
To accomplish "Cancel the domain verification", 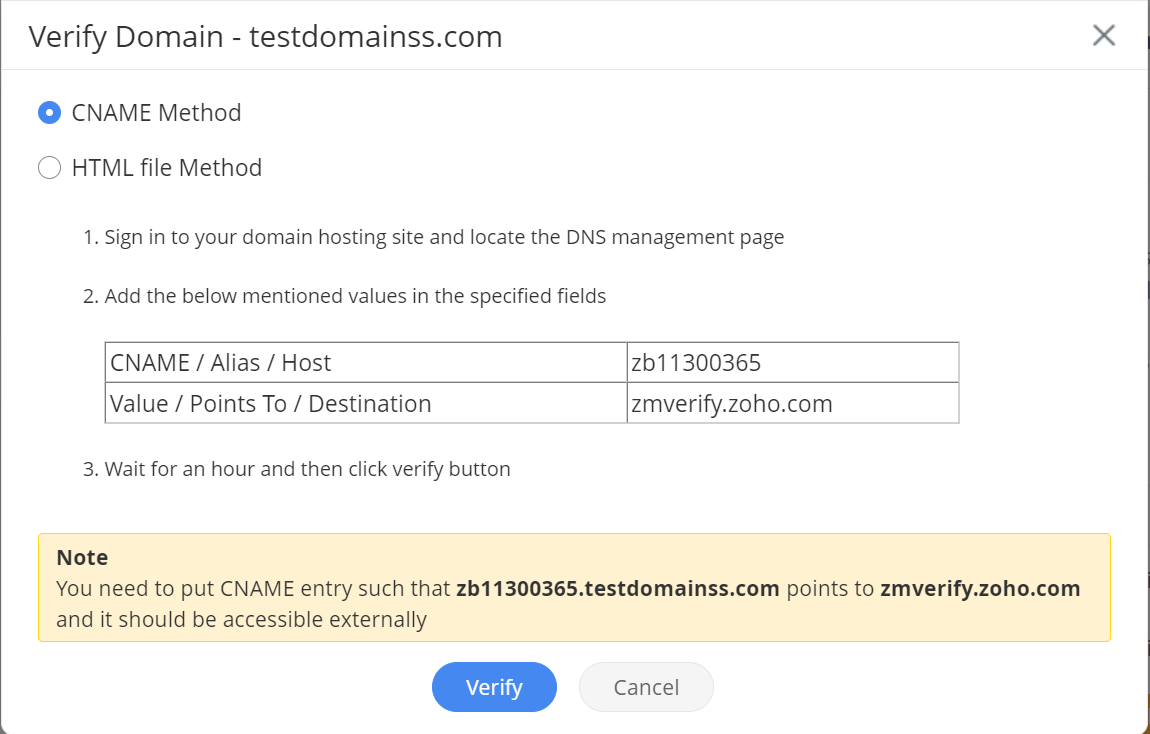I will (x=646, y=687).
